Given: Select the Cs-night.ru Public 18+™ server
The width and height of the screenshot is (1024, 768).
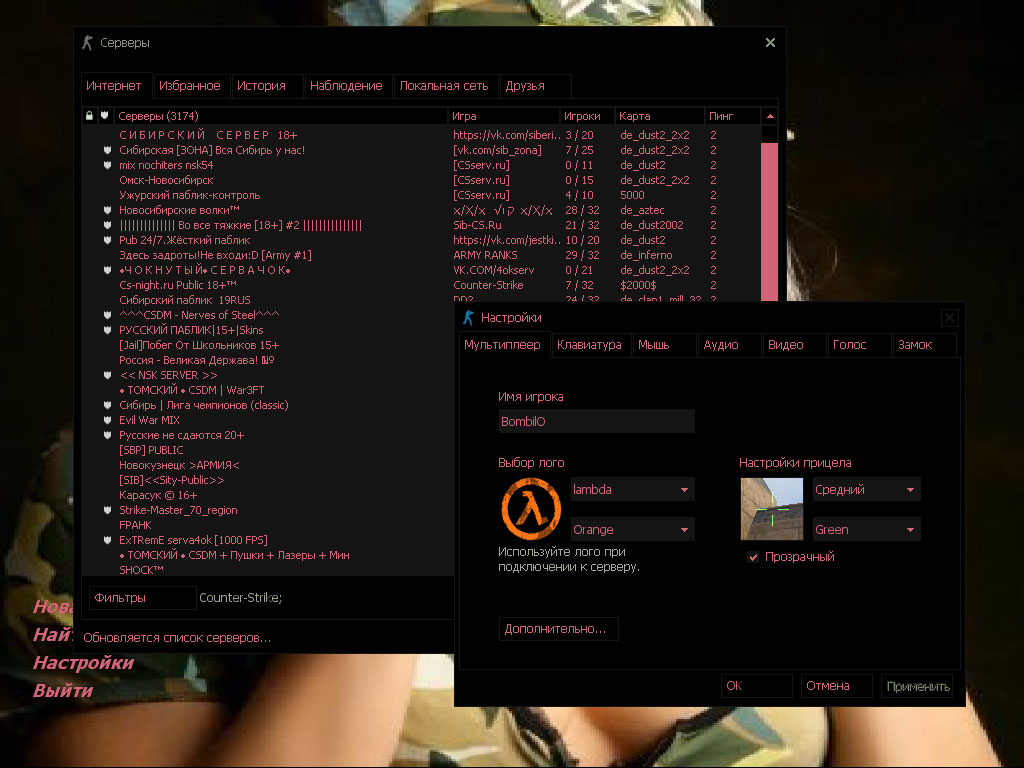Looking at the screenshot, I should coord(421,285).
